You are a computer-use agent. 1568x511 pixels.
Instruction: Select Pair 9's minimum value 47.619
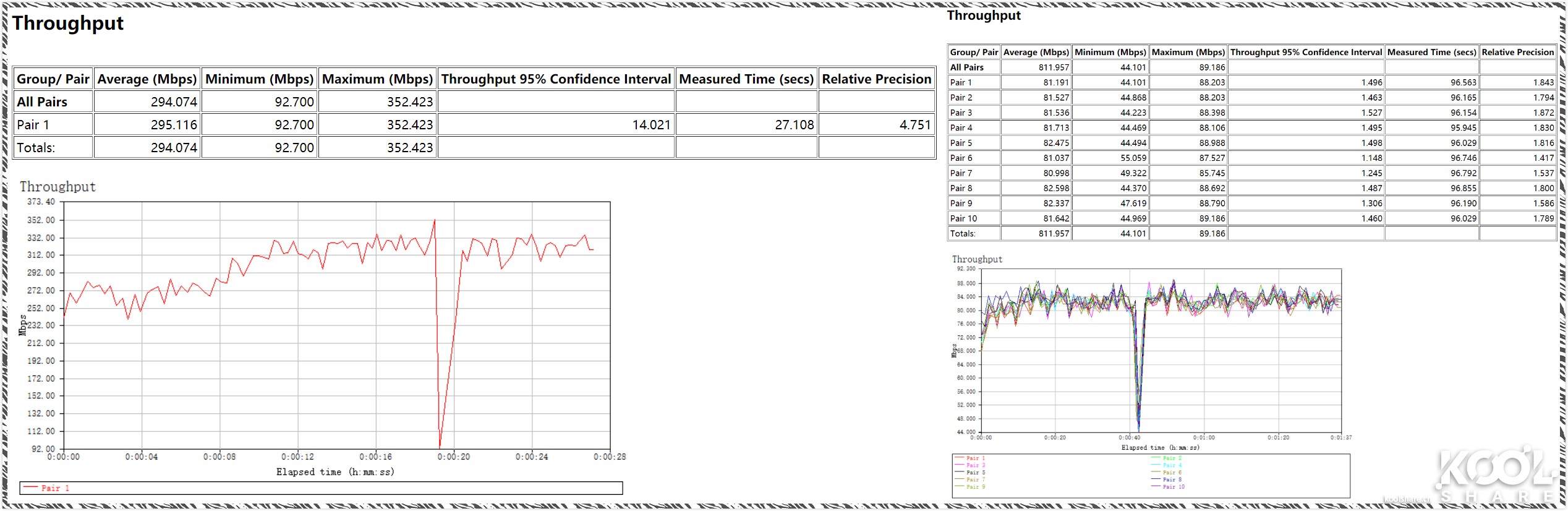pos(1133,204)
